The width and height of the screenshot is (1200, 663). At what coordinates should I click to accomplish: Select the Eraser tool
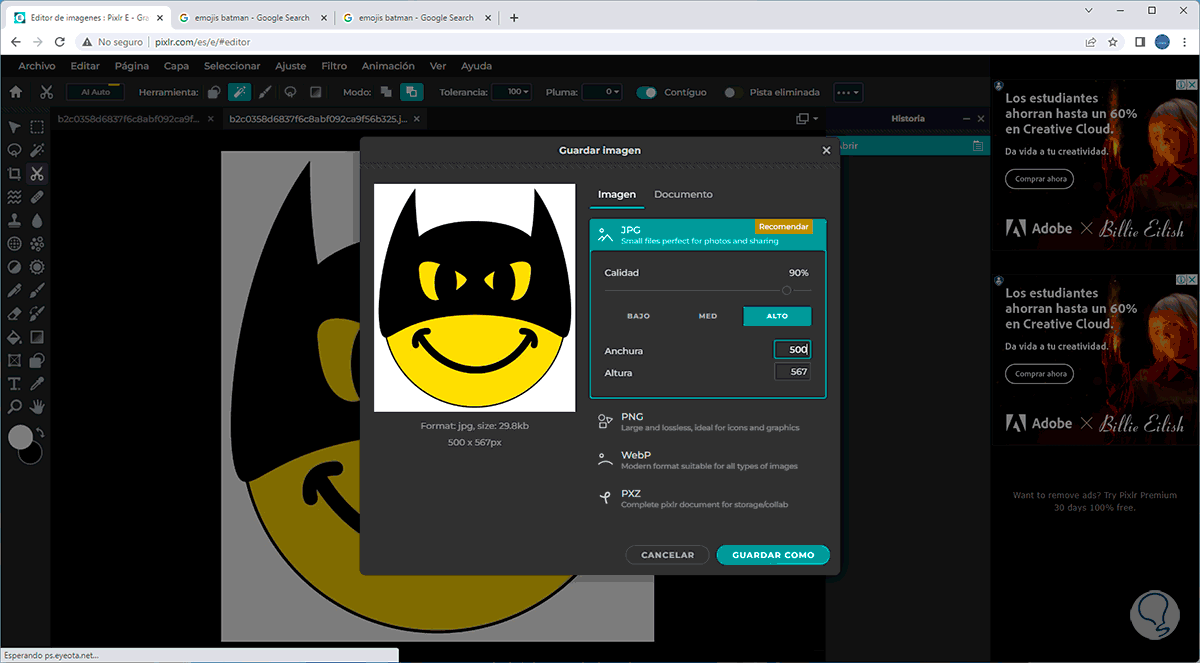14,314
